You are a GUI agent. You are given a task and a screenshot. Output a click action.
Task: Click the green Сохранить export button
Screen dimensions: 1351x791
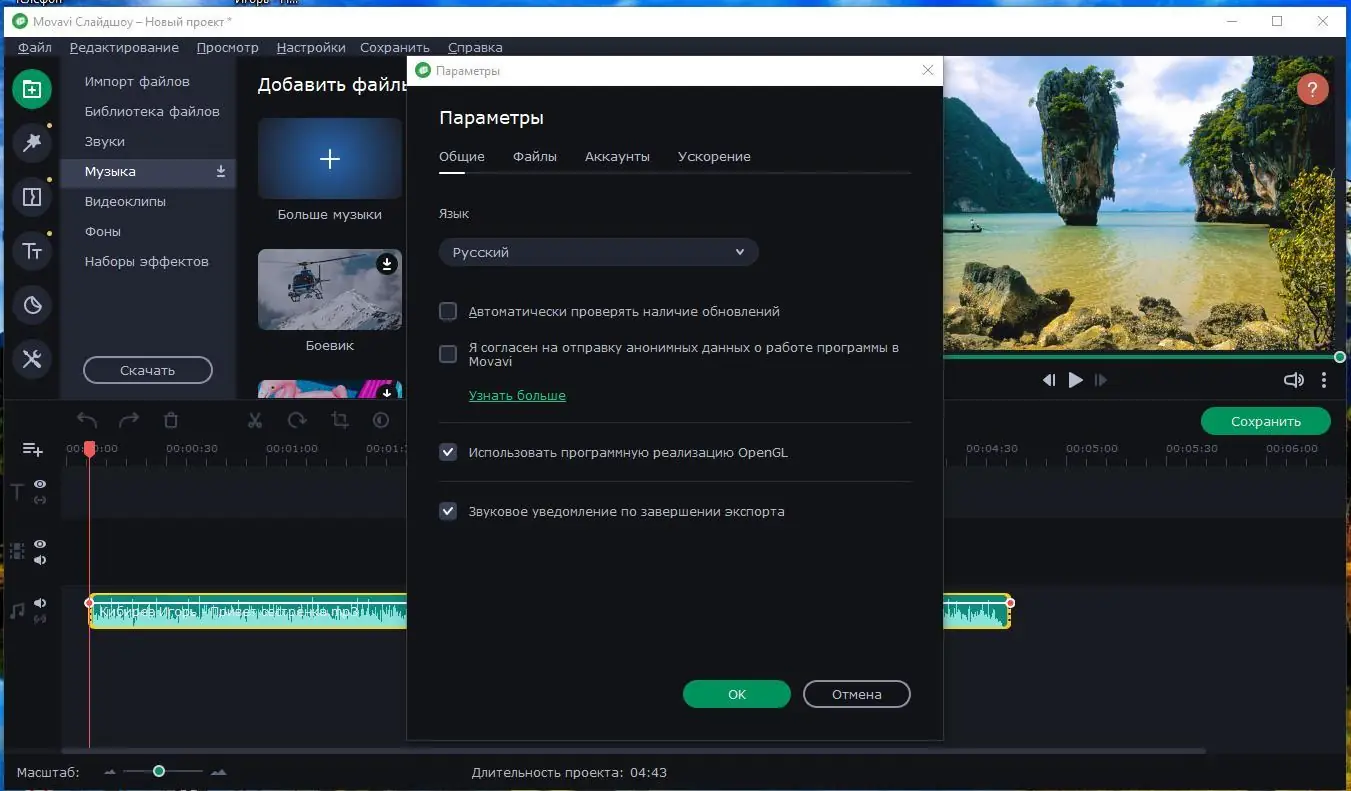point(1266,421)
